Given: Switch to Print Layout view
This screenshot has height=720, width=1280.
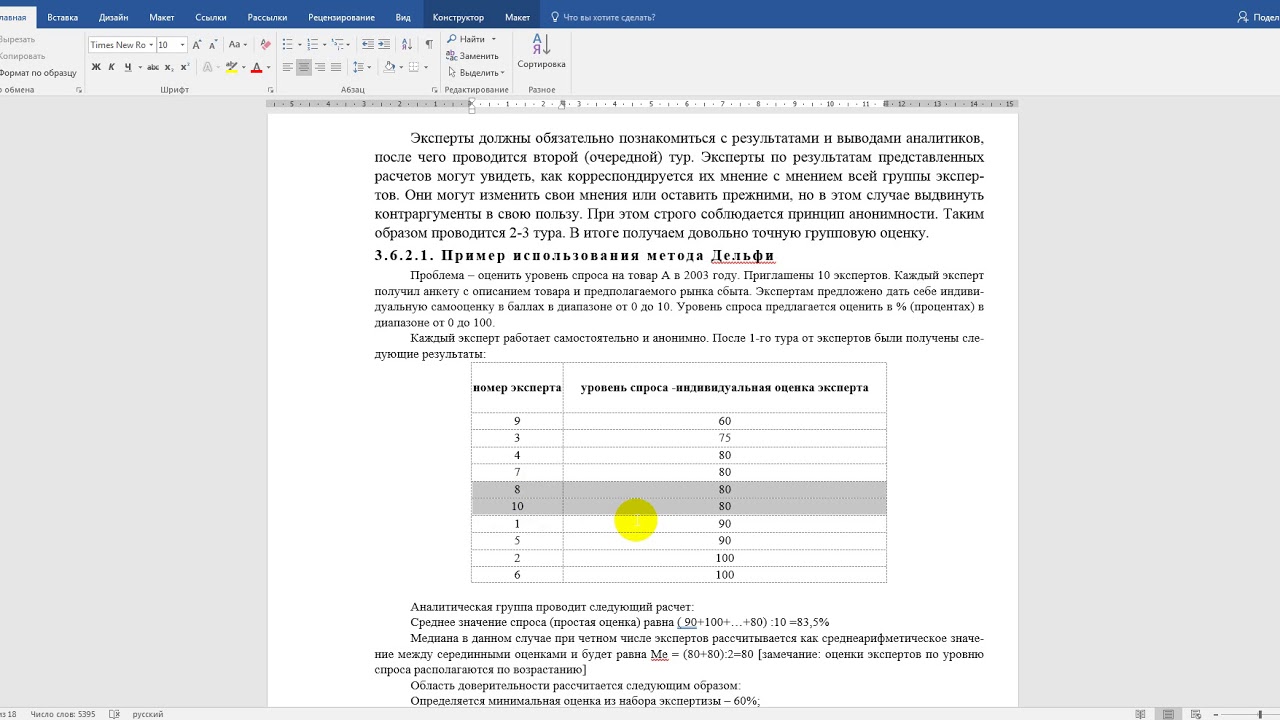Looking at the screenshot, I should pyautogui.click(x=1170, y=714).
